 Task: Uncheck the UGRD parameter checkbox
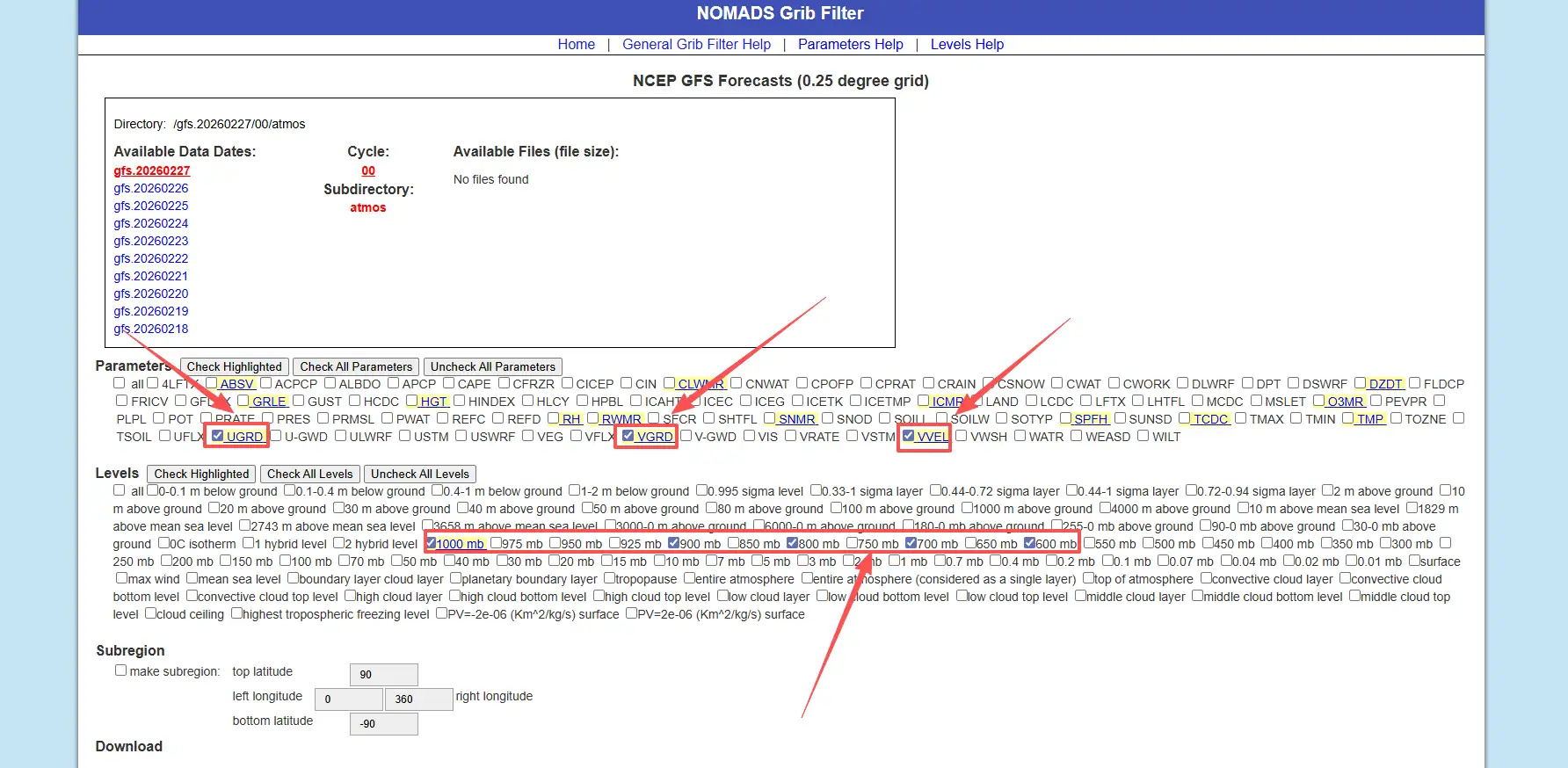tap(218, 436)
